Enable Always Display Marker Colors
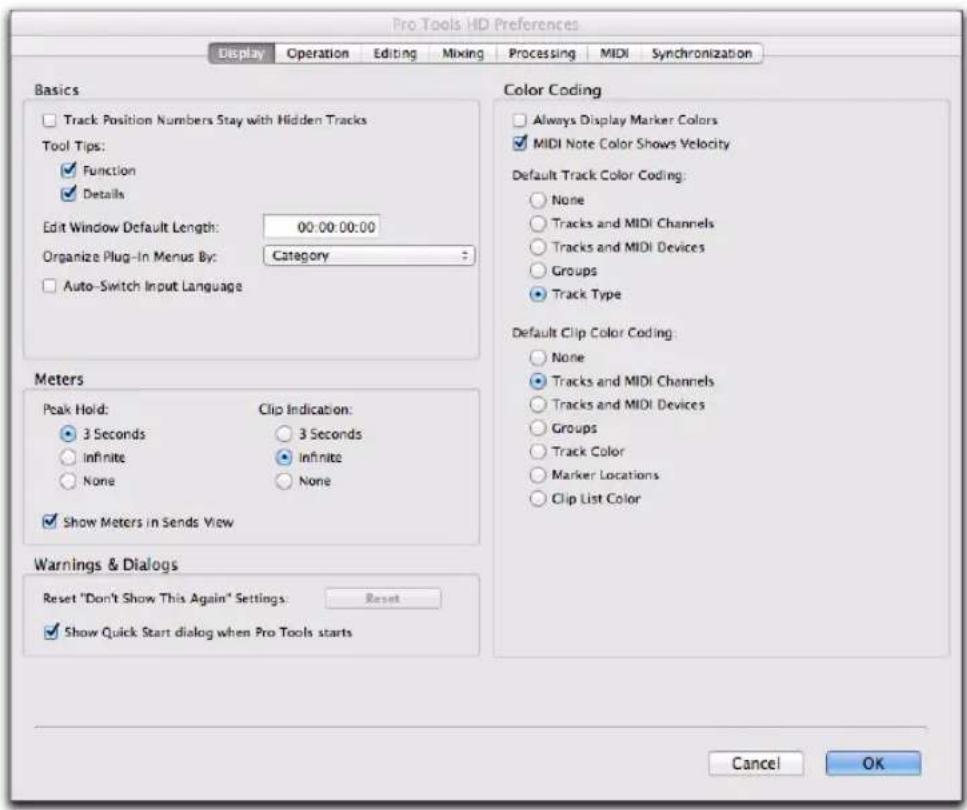The width and height of the screenshot is (967, 810). 520,120
